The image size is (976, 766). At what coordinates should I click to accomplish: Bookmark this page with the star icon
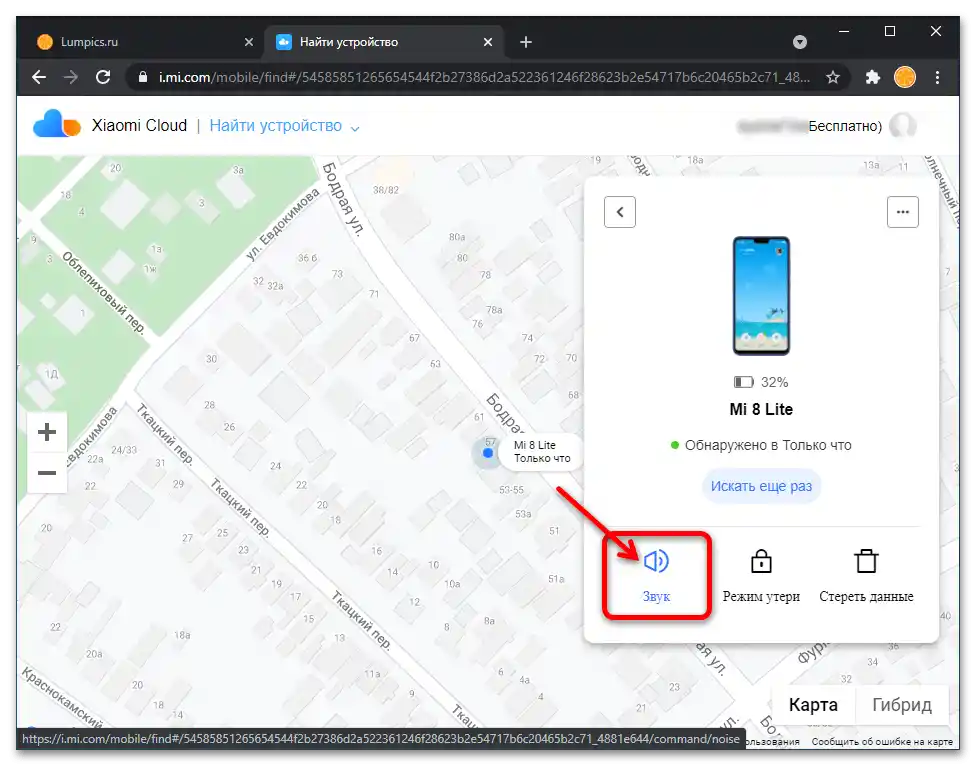(x=833, y=77)
